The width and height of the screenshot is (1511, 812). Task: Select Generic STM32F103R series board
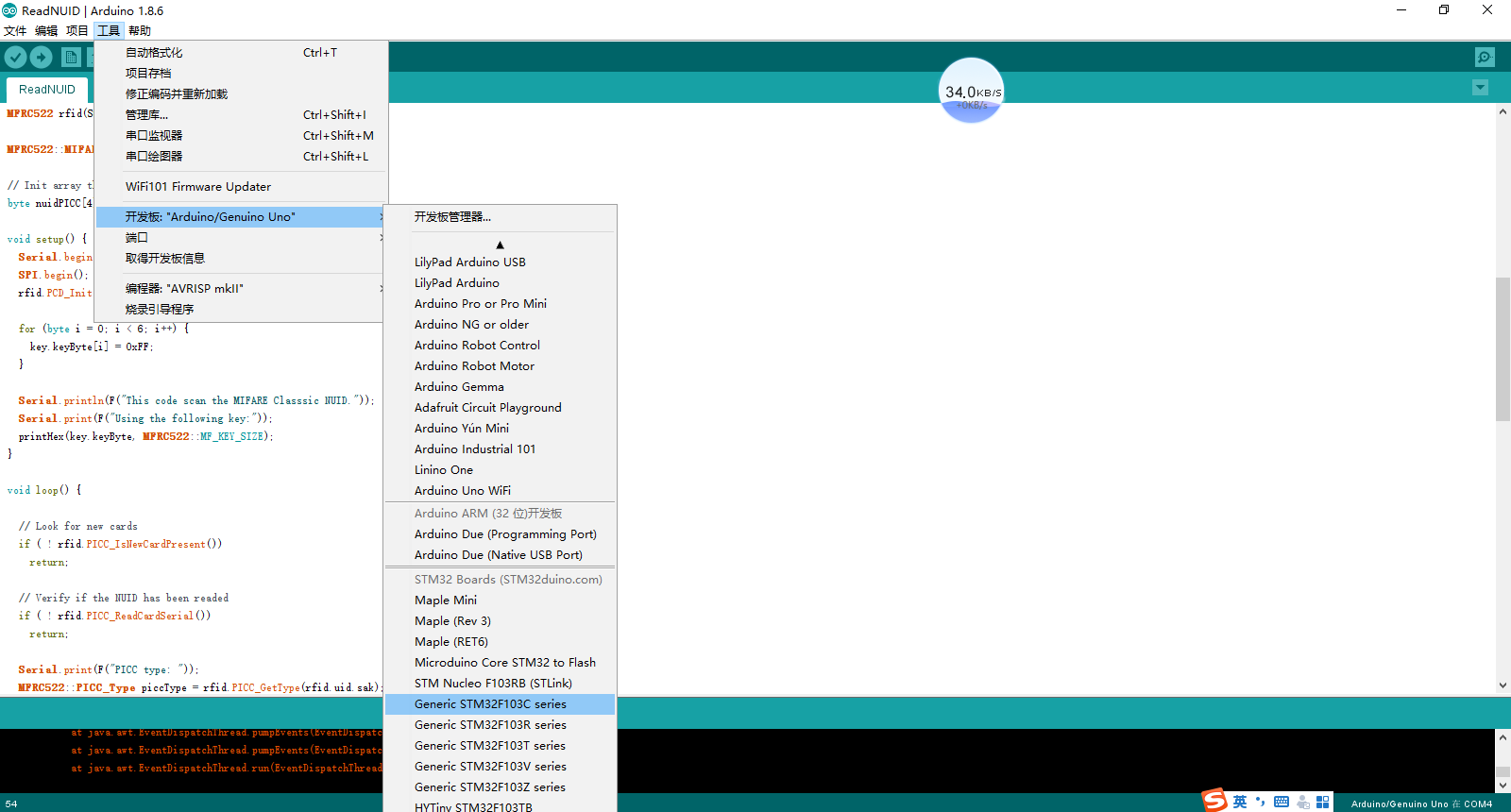click(x=500, y=725)
